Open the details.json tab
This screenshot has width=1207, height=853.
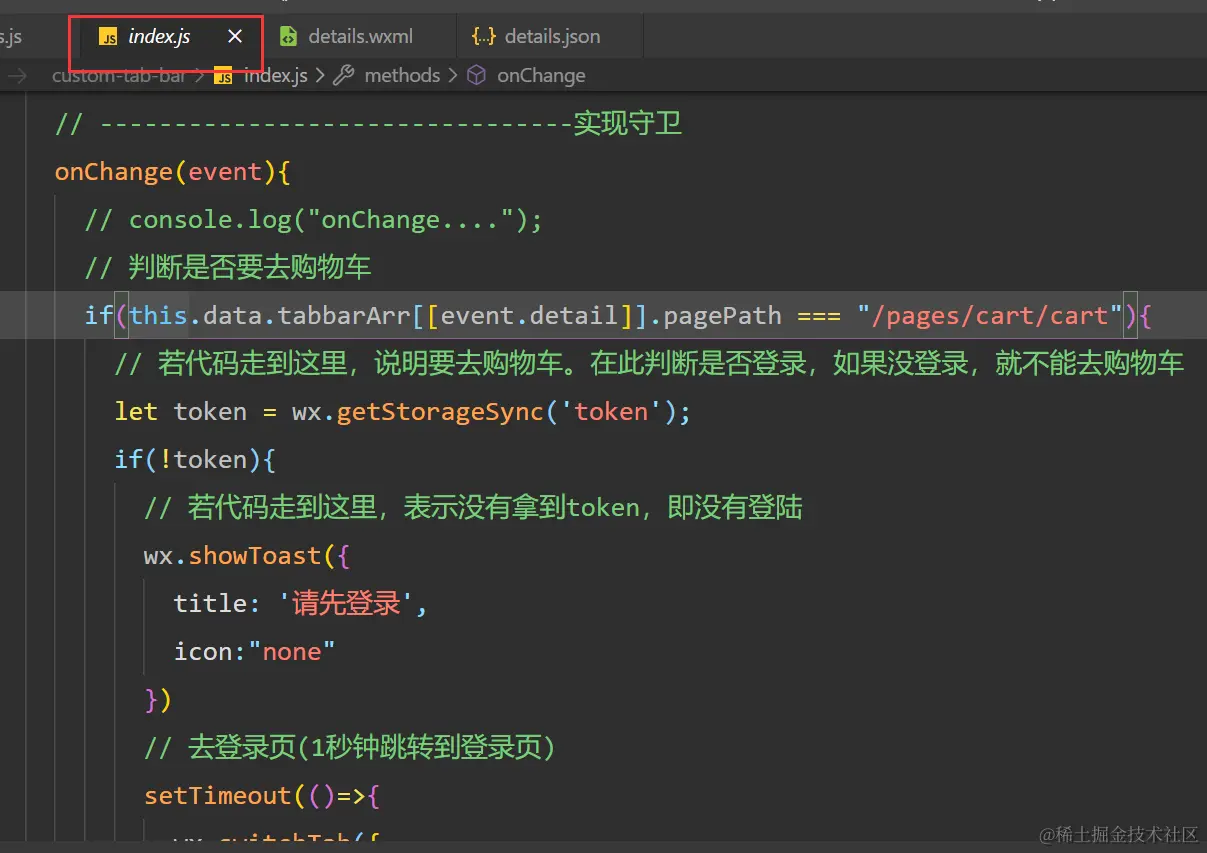[x=552, y=37]
